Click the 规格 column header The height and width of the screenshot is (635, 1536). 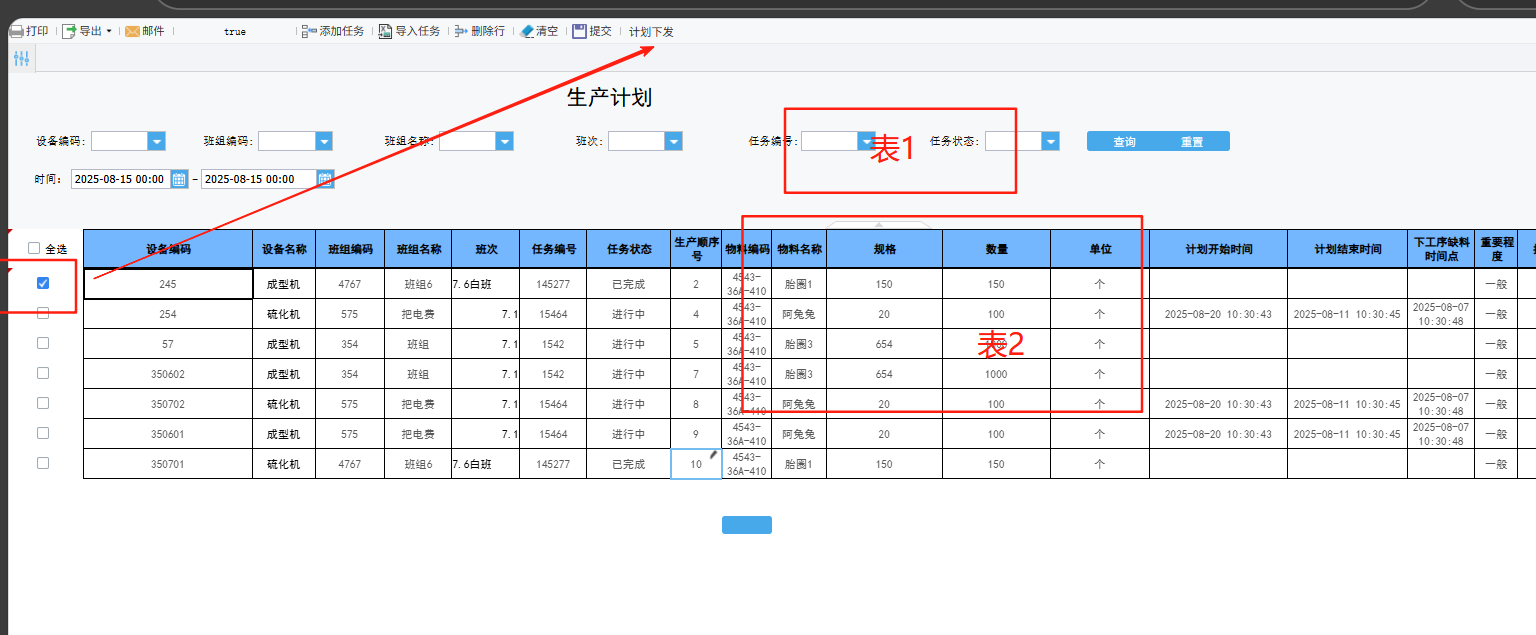point(884,249)
